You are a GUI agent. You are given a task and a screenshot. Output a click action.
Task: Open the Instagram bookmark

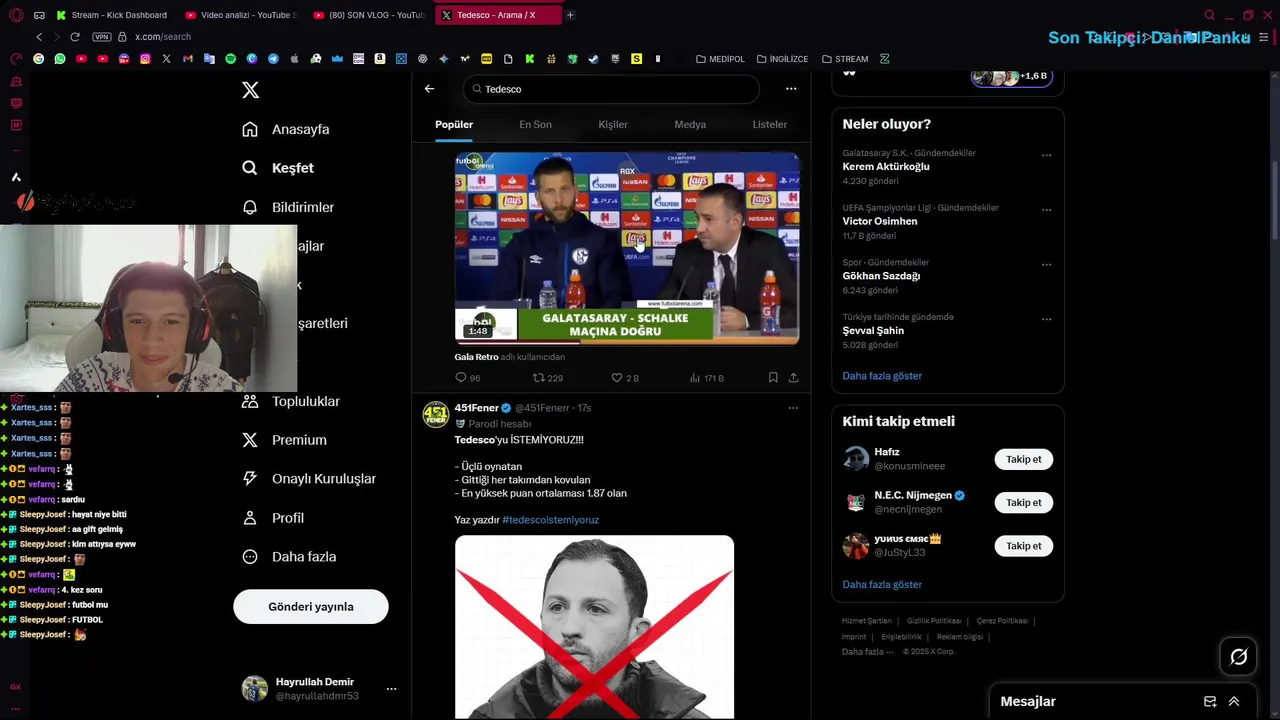(x=145, y=59)
